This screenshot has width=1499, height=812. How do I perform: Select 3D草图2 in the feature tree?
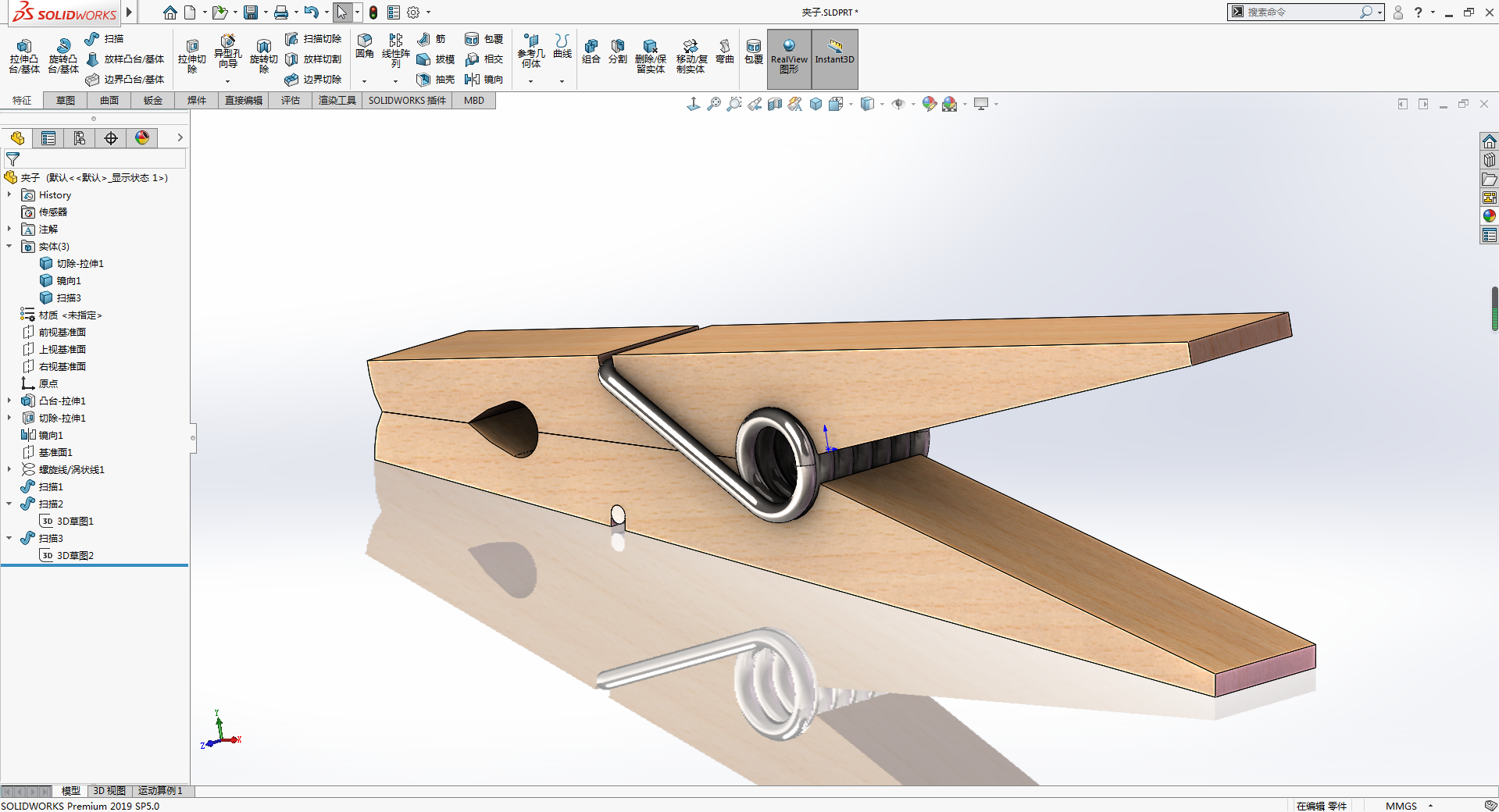point(66,555)
